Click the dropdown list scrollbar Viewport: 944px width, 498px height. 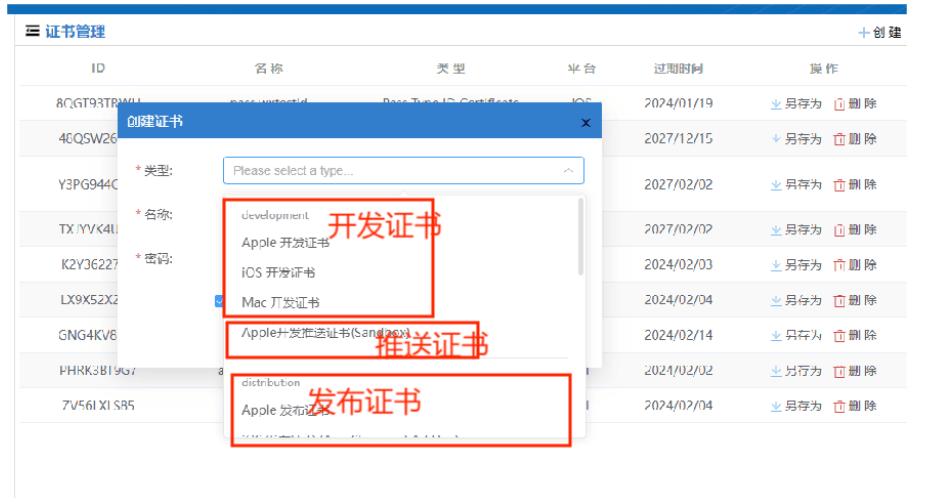coord(580,237)
